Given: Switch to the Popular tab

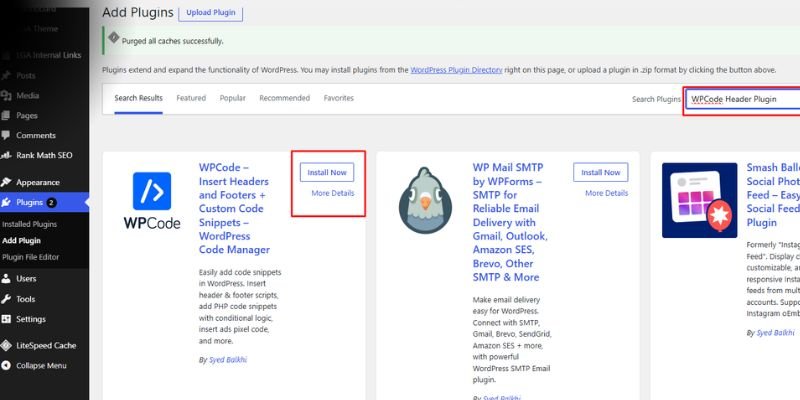Looking at the screenshot, I should pyautogui.click(x=233, y=98).
